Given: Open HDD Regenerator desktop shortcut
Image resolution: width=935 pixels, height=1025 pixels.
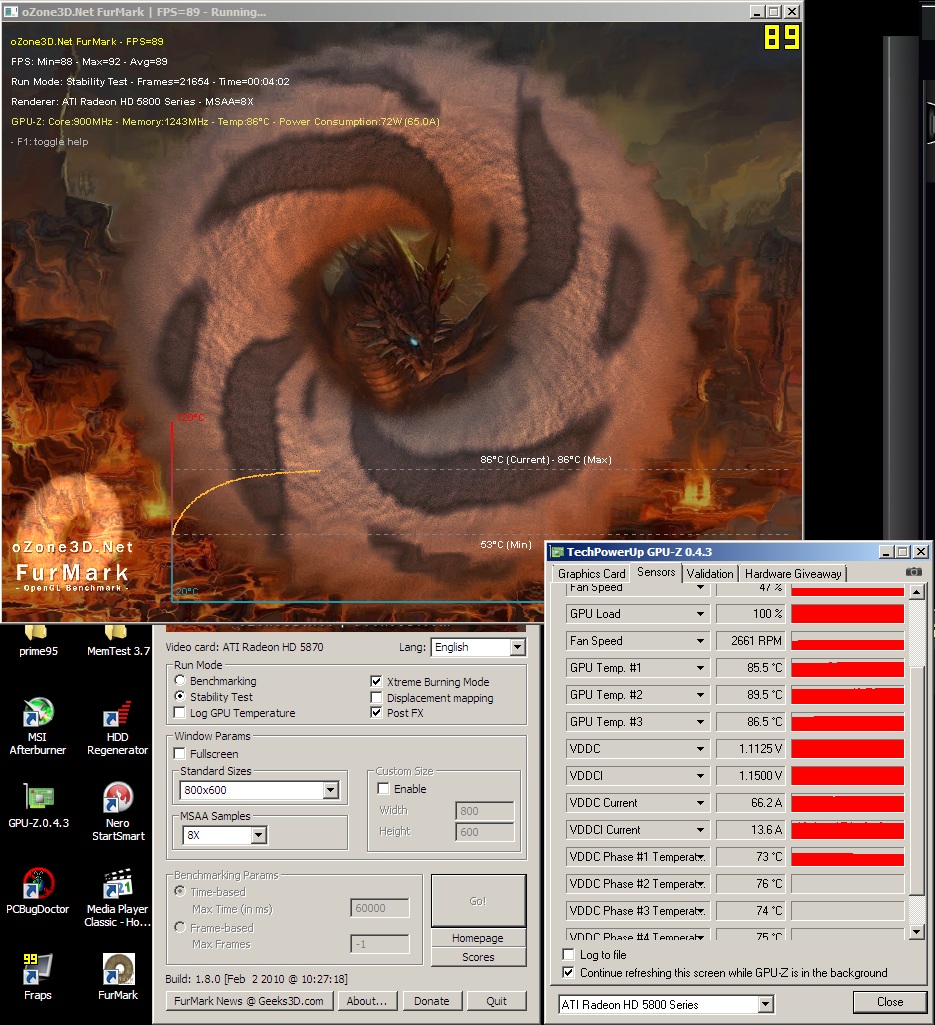Looking at the screenshot, I should pyautogui.click(x=118, y=726).
